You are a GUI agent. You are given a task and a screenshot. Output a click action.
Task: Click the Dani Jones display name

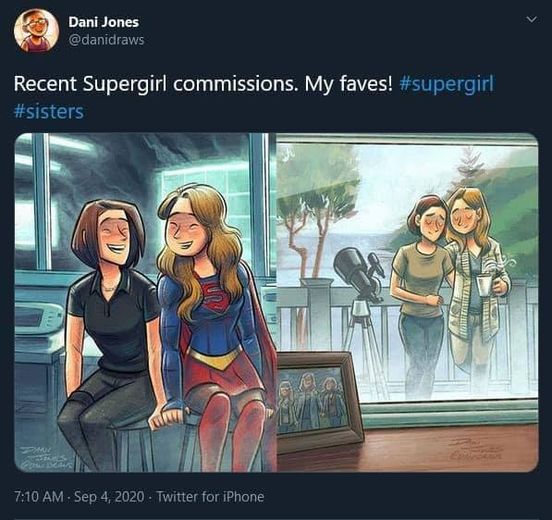pyautogui.click(x=104, y=22)
